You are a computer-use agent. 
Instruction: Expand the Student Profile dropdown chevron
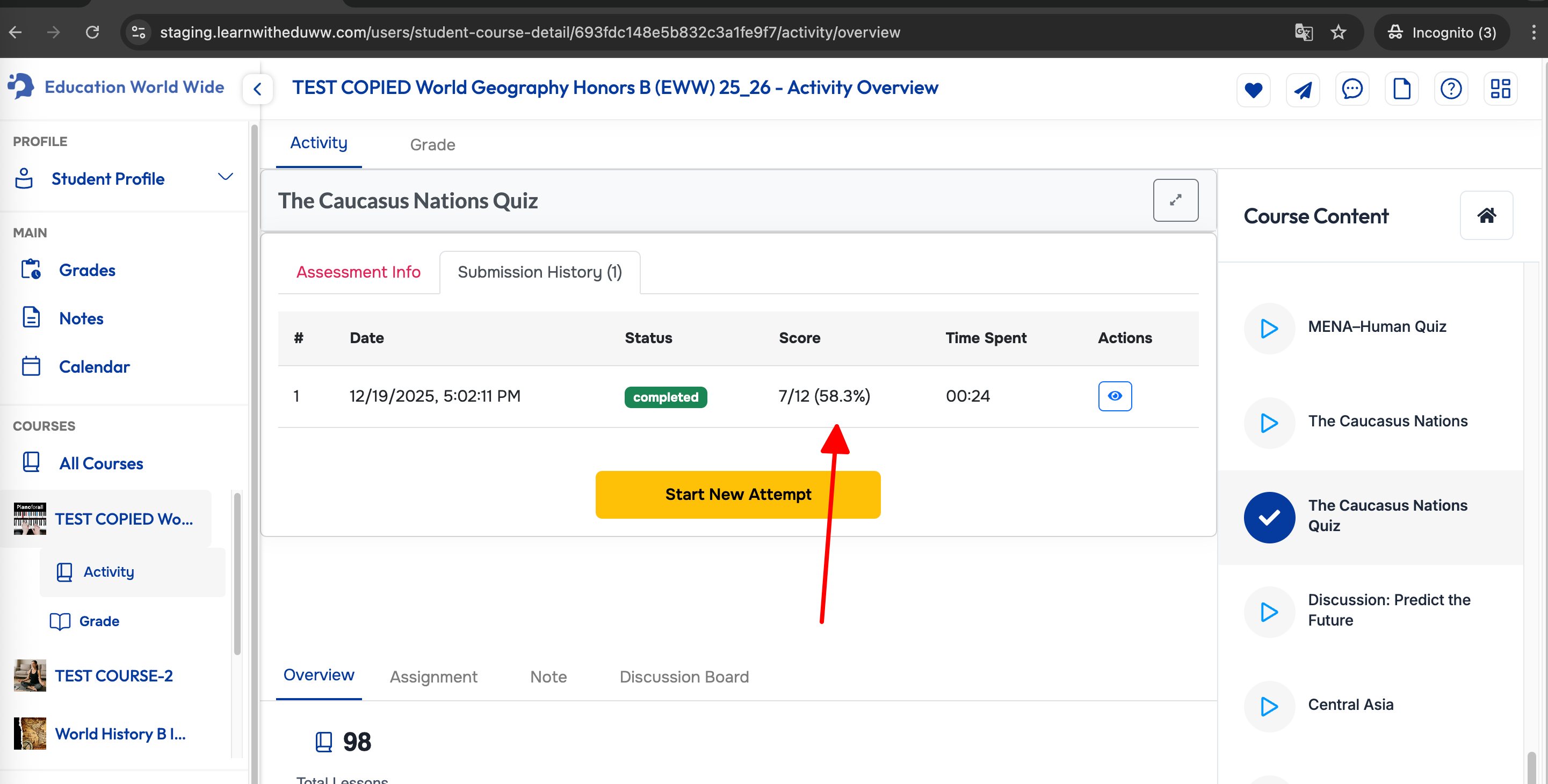(225, 177)
